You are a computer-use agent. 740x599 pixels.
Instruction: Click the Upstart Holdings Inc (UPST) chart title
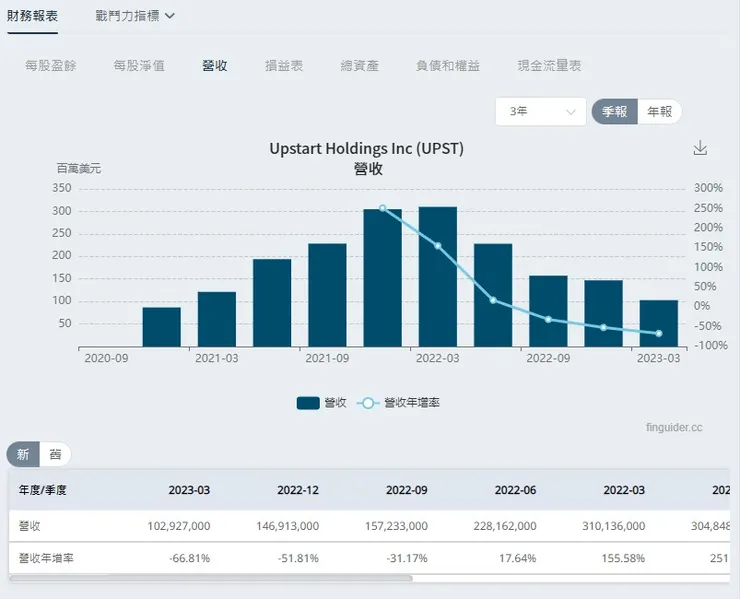tap(367, 149)
